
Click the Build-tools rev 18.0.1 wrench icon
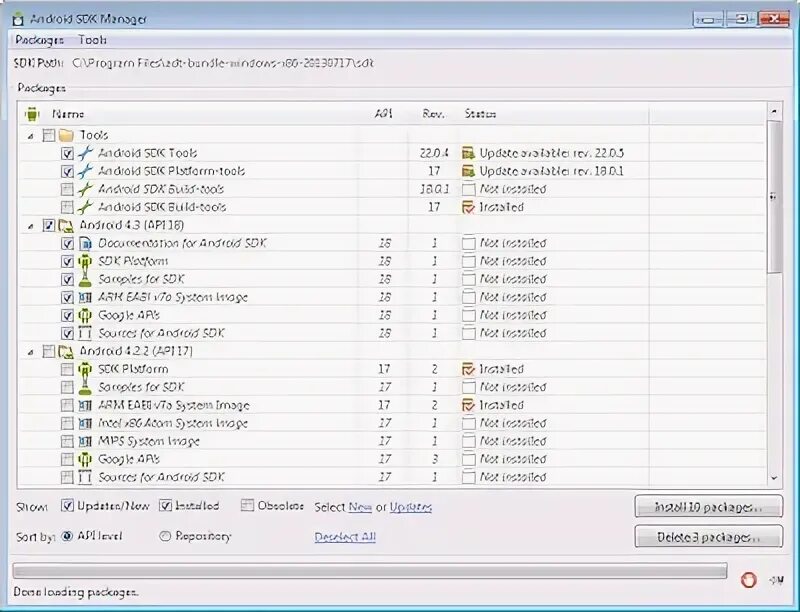[85, 189]
